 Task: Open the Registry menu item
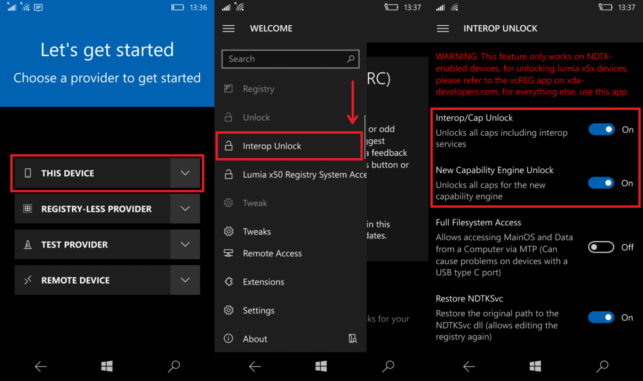(x=290, y=89)
